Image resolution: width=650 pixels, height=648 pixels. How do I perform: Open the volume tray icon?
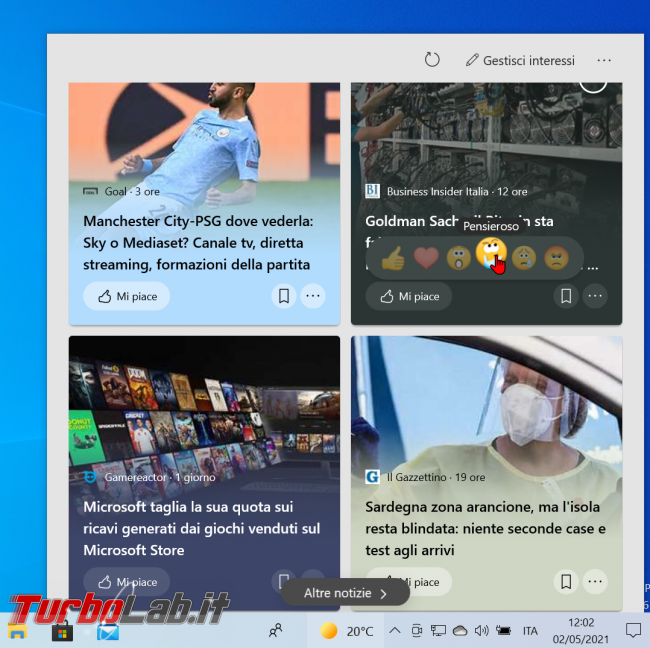pyautogui.click(x=481, y=631)
